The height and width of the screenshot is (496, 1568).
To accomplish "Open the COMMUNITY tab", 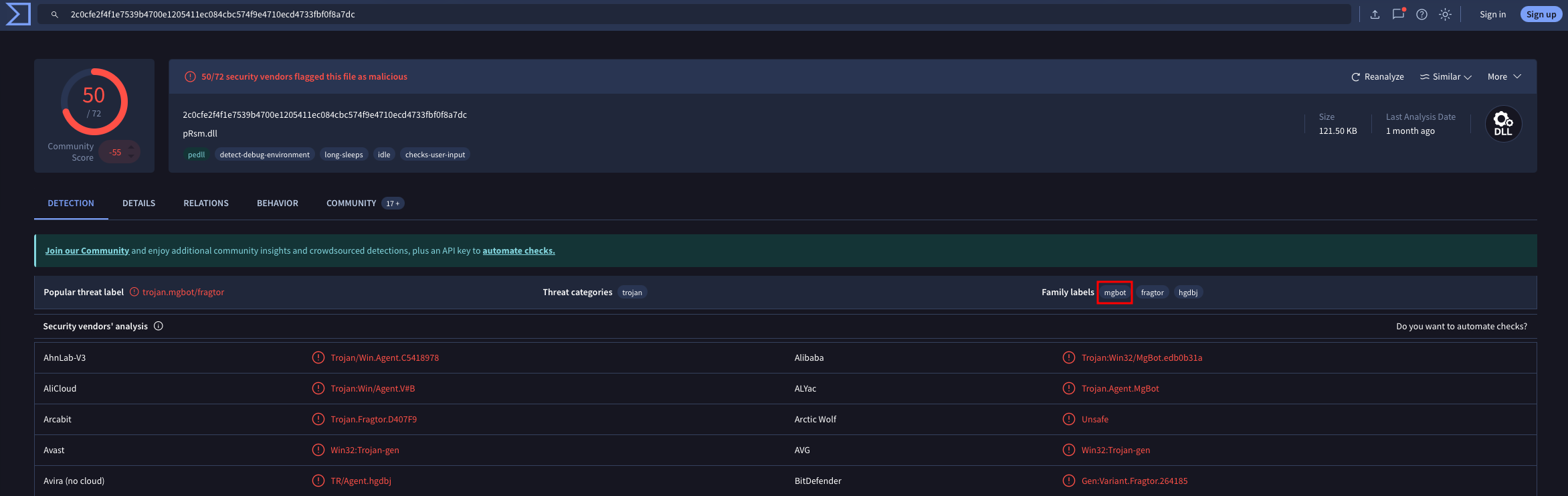I will (x=365, y=203).
